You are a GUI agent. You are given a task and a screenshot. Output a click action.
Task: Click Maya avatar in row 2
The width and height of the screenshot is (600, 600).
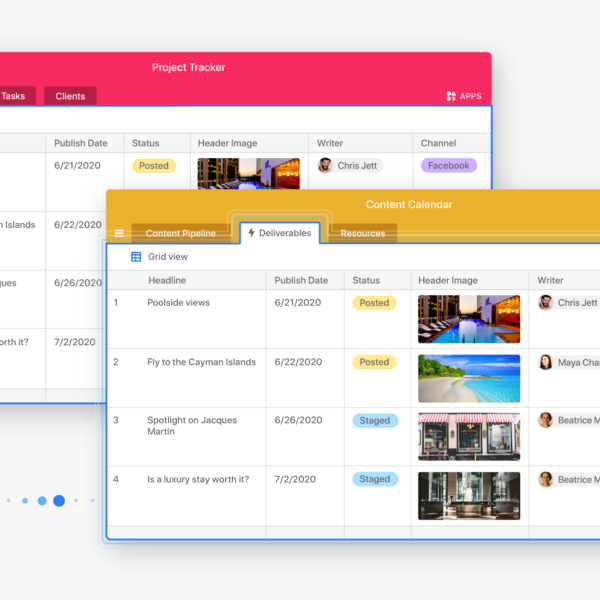coord(545,362)
